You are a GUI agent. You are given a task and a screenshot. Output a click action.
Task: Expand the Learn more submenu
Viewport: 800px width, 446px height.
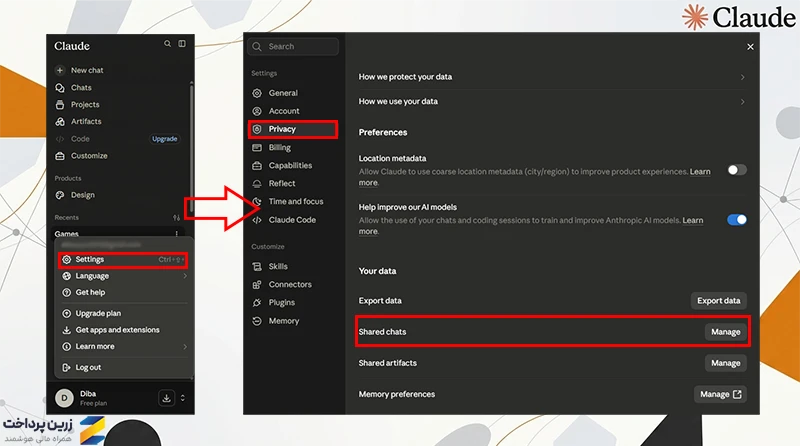[124, 346]
